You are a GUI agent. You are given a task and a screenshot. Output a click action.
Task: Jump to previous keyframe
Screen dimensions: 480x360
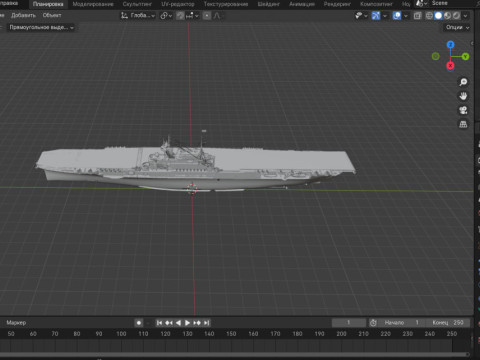coord(169,323)
